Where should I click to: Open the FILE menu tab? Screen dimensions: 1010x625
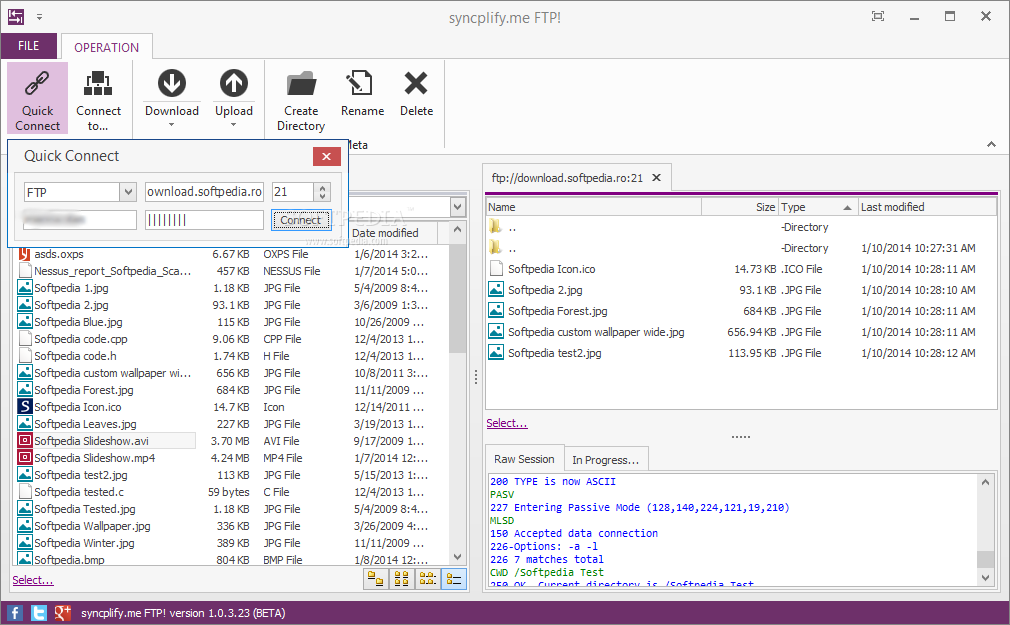[28, 46]
